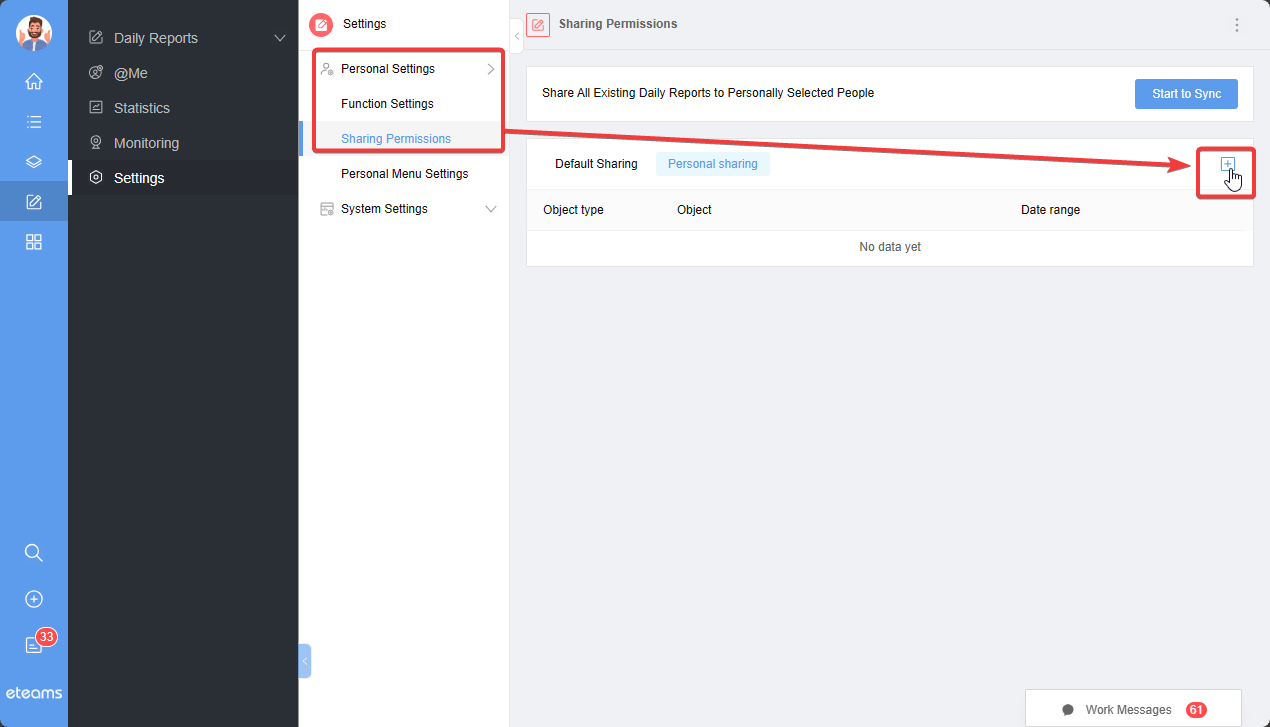Screen dimensions: 1270x727
Task: Open the list icon in left rail
Action: coord(34,122)
